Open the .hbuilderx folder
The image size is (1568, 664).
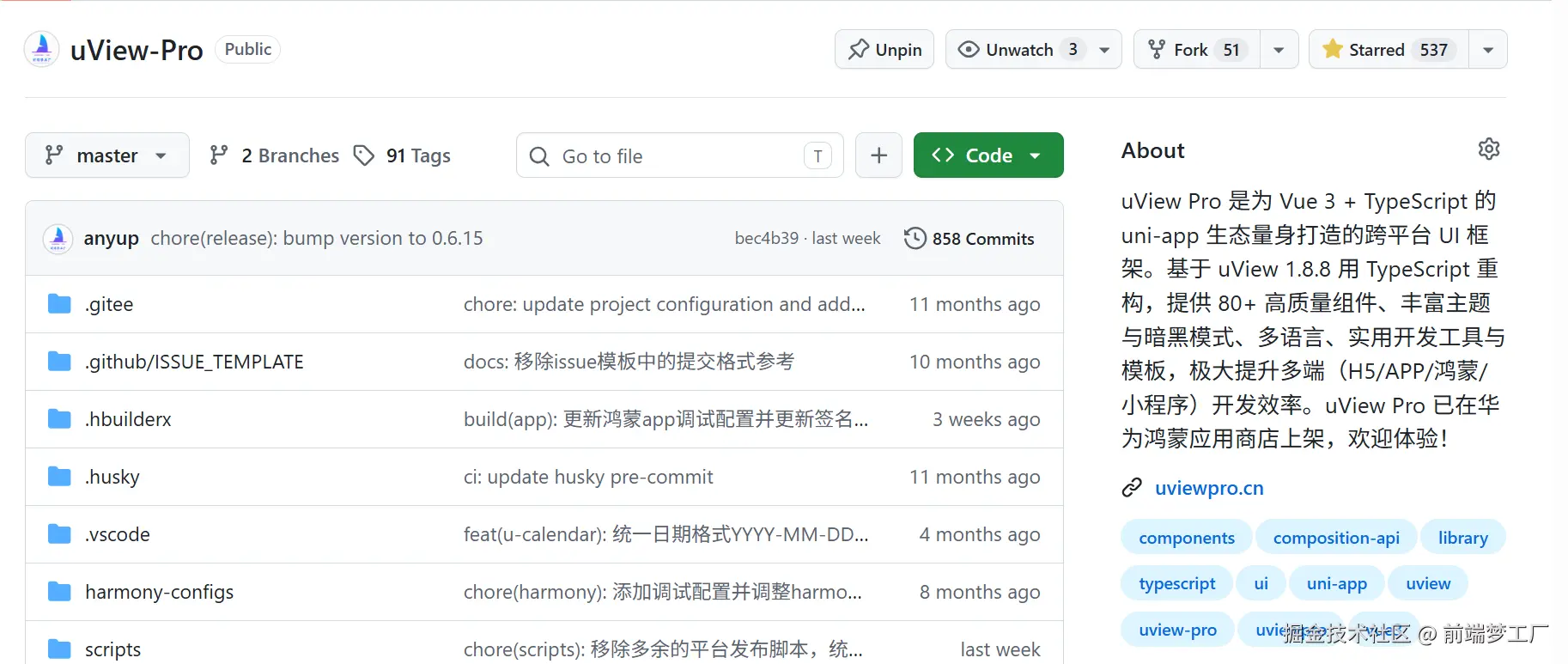pyautogui.click(x=128, y=419)
